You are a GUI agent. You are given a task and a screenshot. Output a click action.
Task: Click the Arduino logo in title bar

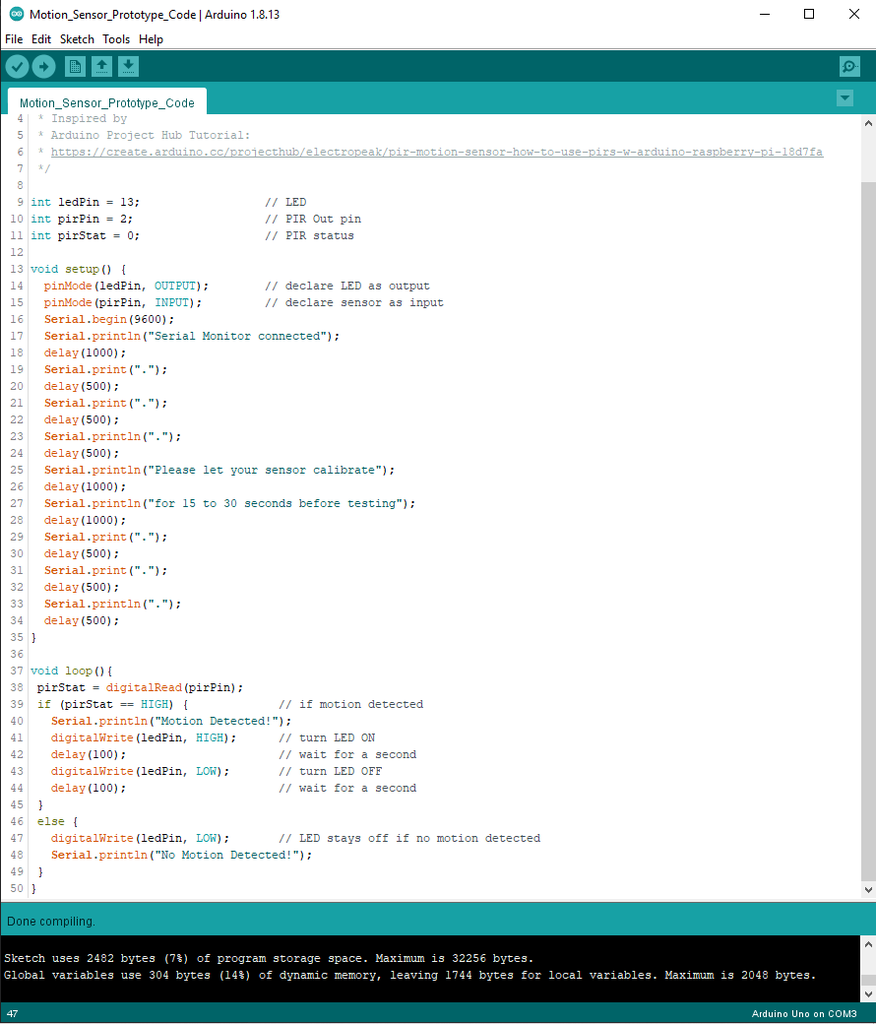click(16, 14)
